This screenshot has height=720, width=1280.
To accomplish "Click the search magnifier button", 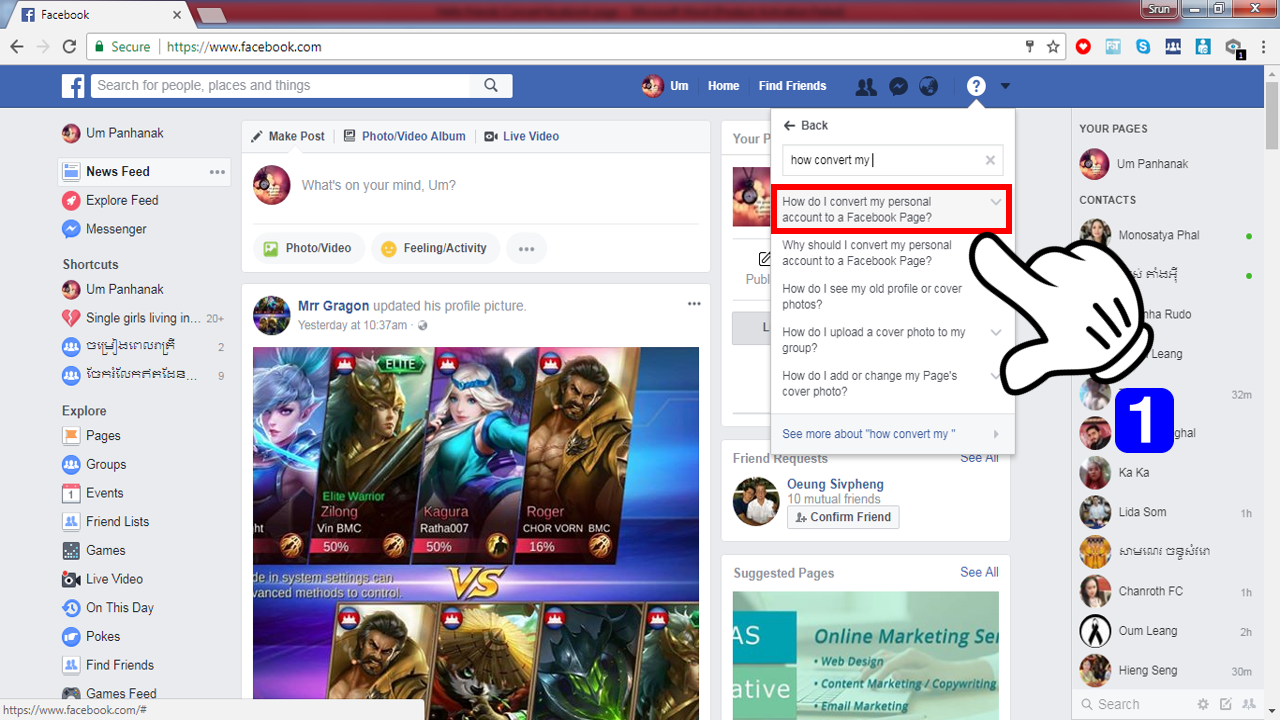I will tap(491, 86).
